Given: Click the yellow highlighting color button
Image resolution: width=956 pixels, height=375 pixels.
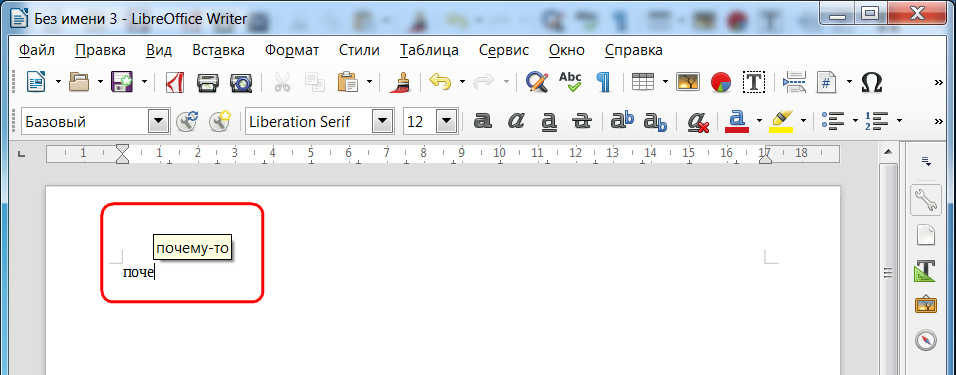Looking at the screenshot, I should tap(781, 121).
